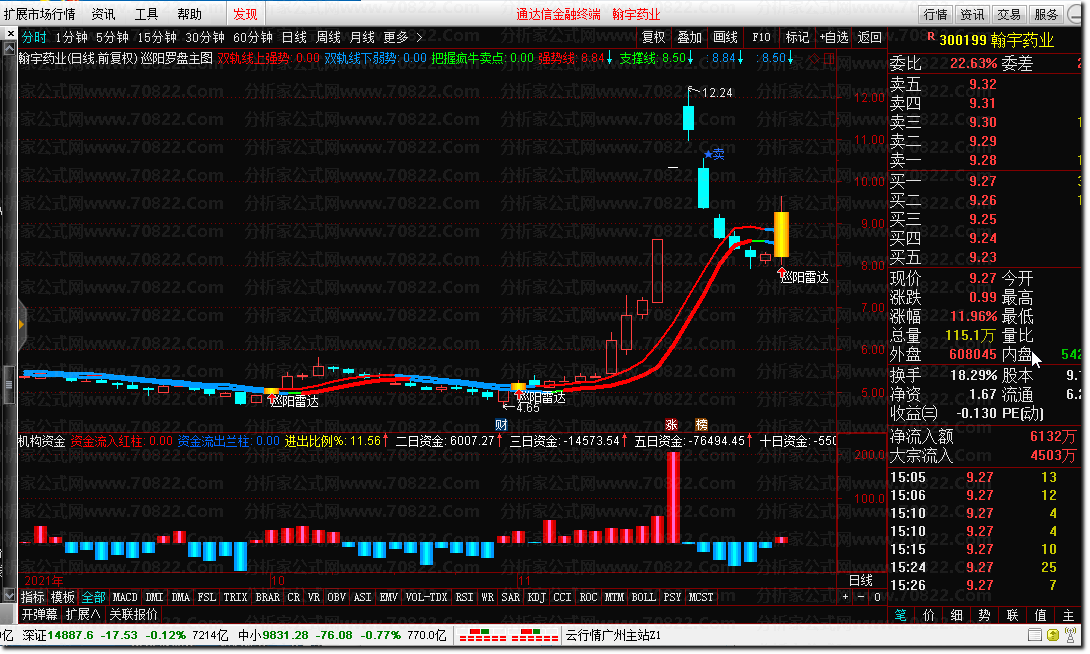Open the 工具 menu
Viewport: 1090px width, 654px height.
click(x=146, y=14)
